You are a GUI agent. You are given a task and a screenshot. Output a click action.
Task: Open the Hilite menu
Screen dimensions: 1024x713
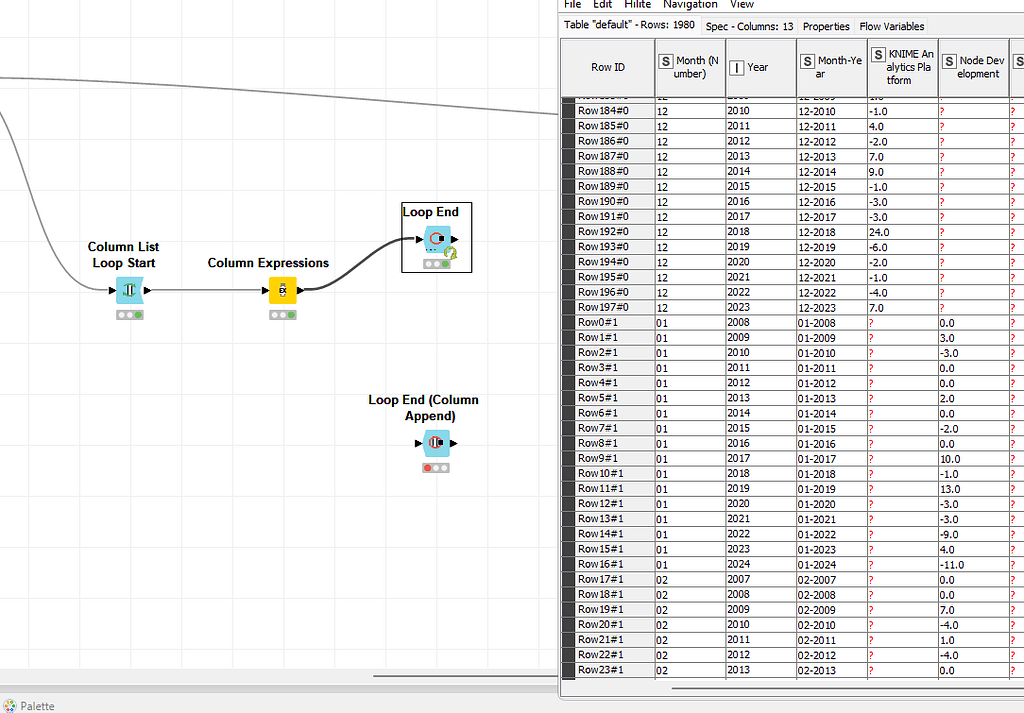click(637, 5)
